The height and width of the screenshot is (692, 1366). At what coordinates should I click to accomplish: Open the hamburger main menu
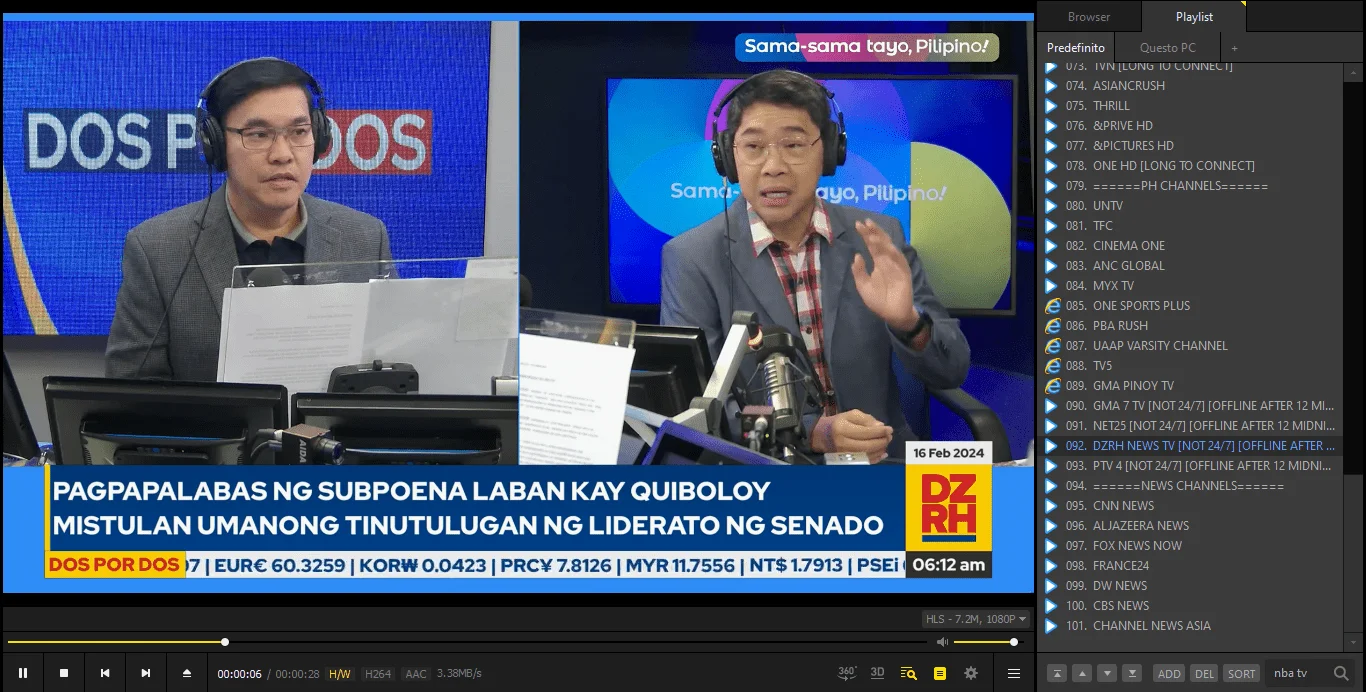pos(1014,673)
